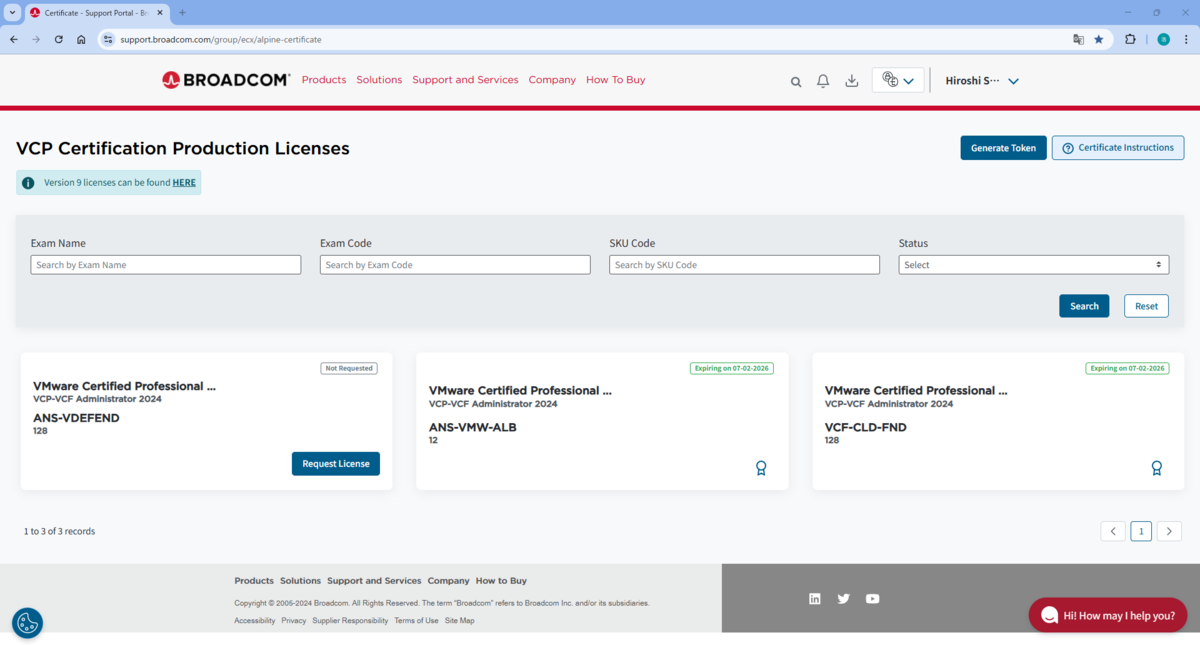Focus the SKU Code search field
This screenshot has height=645, width=1200.
[x=744, y=265]
